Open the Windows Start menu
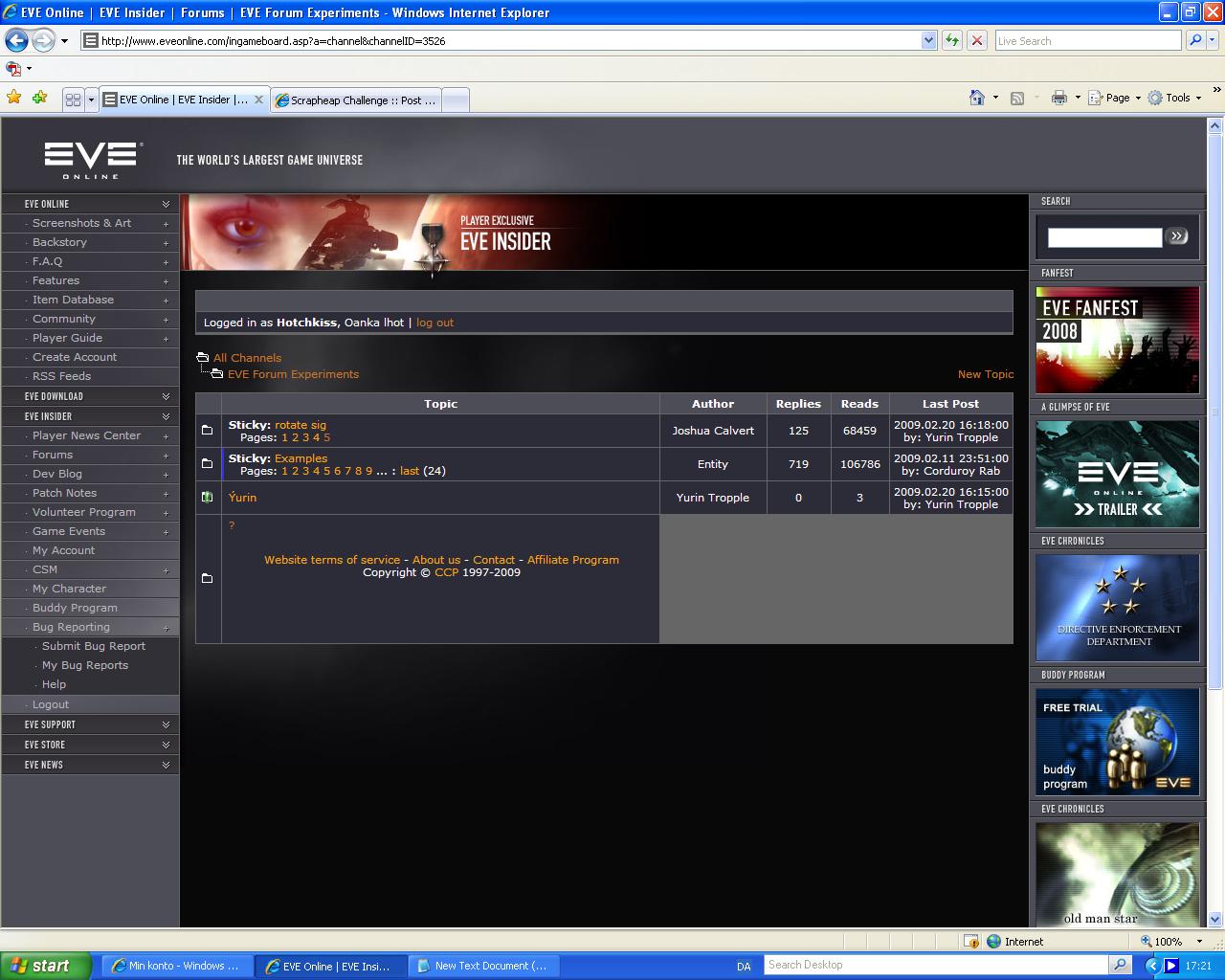 46,966
